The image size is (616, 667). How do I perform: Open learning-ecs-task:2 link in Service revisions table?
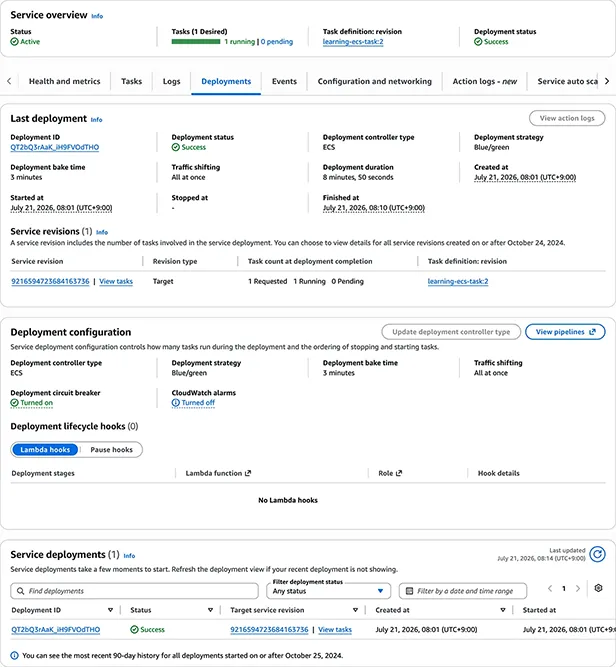(458, 281)
